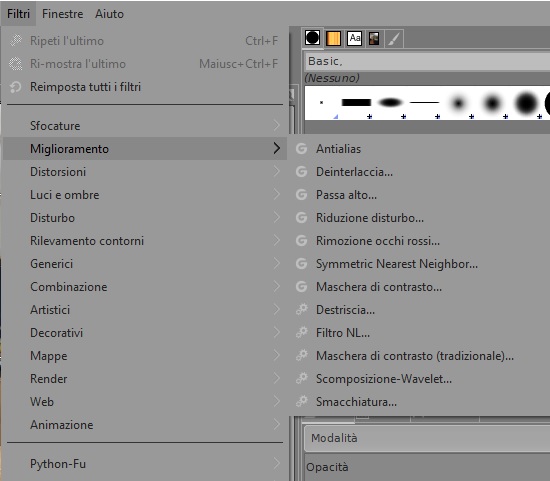Open the Finestre menu

(62, 14)
